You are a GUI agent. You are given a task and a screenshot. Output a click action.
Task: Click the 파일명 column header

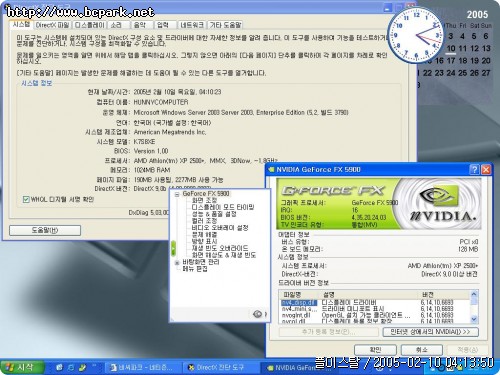[x=299, y=295]
